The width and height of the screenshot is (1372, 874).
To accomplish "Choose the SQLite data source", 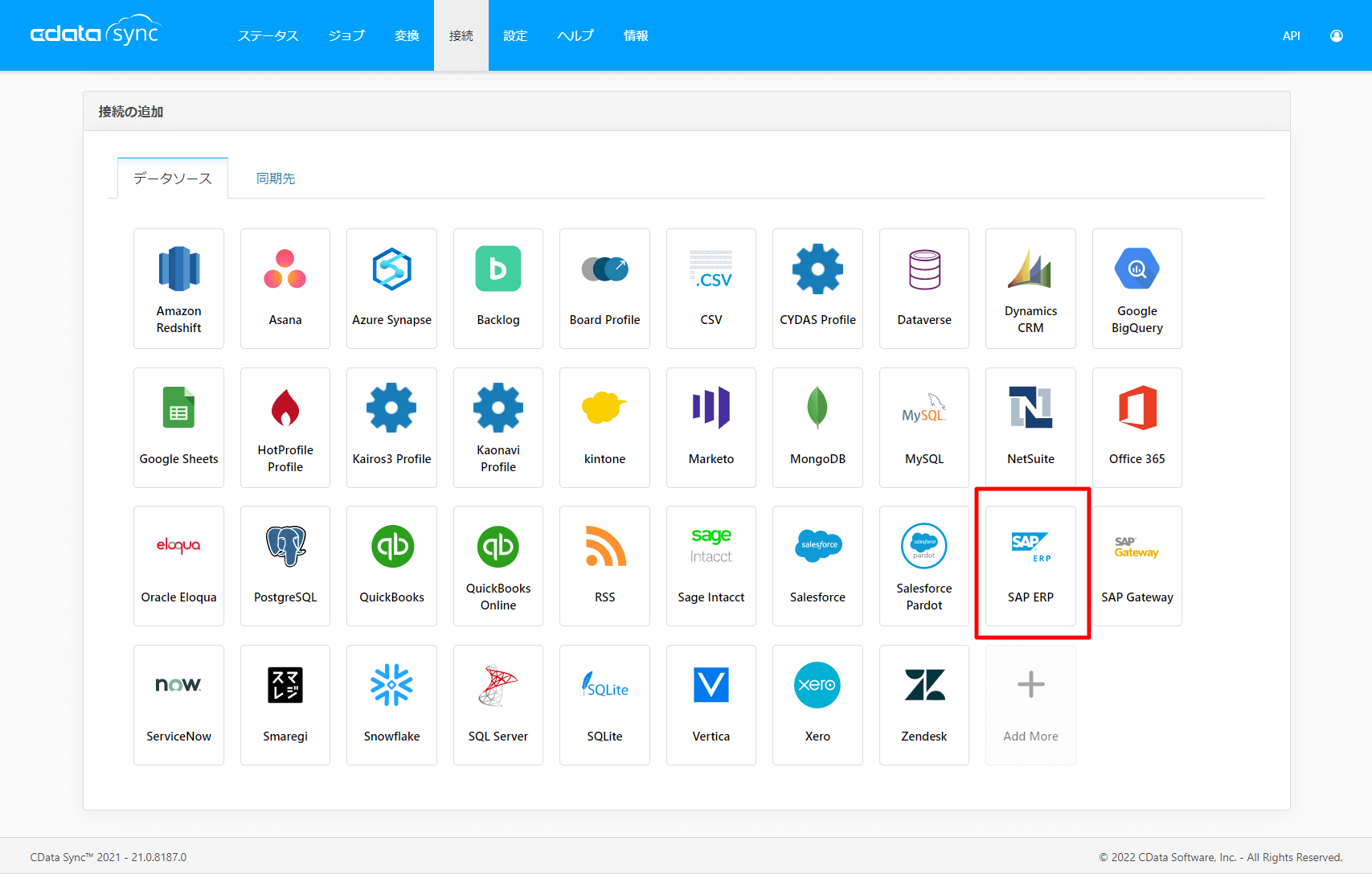I will [x=604, y=705].
